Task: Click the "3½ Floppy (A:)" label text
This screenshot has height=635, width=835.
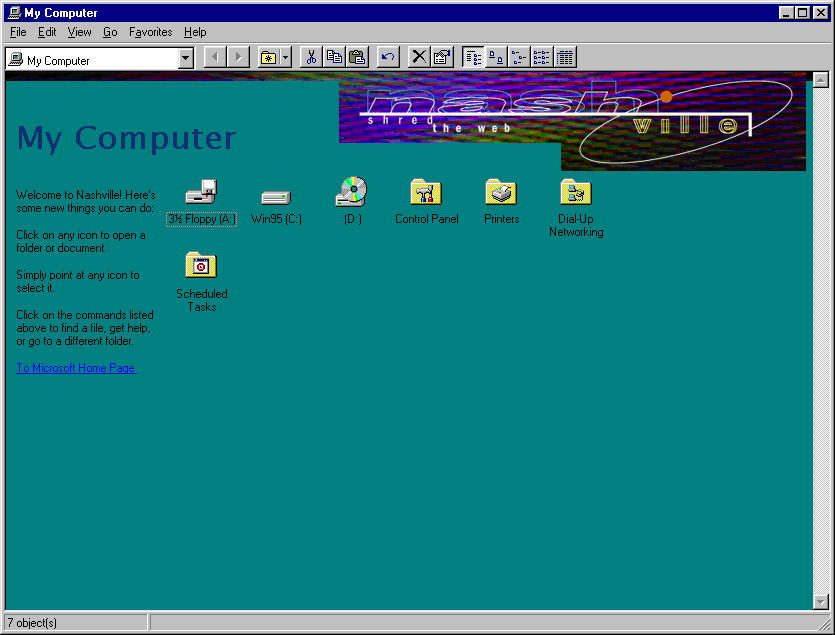Action: click(201, 219)
